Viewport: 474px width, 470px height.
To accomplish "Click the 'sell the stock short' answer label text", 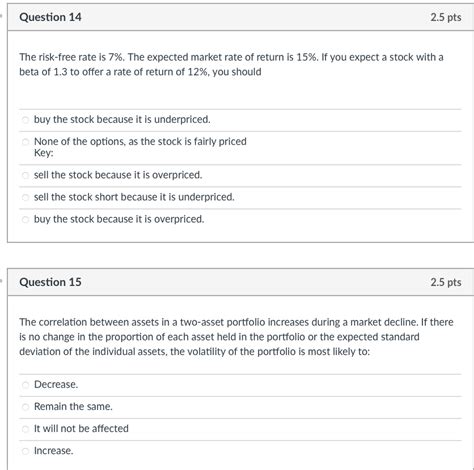I will (x=134, y=197).
